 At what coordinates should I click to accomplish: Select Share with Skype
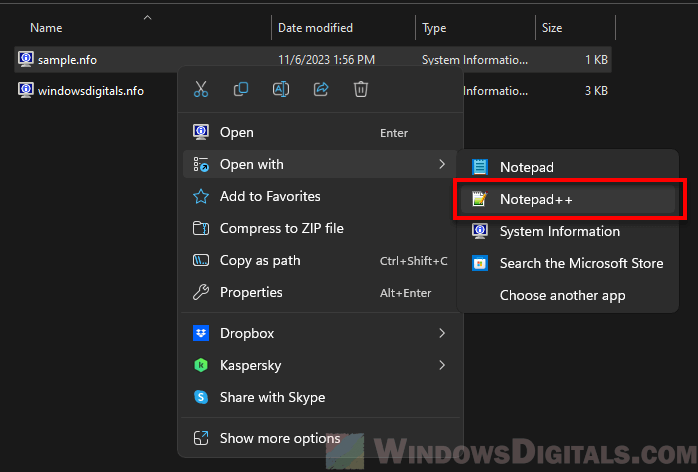321,397
